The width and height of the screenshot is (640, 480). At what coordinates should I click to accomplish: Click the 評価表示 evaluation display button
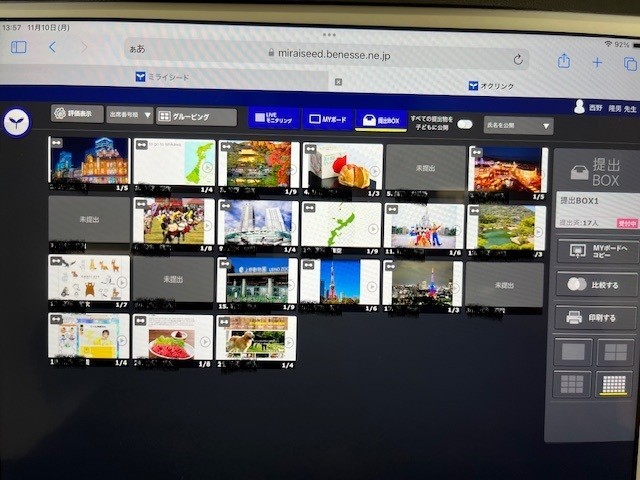click(78, 114)
